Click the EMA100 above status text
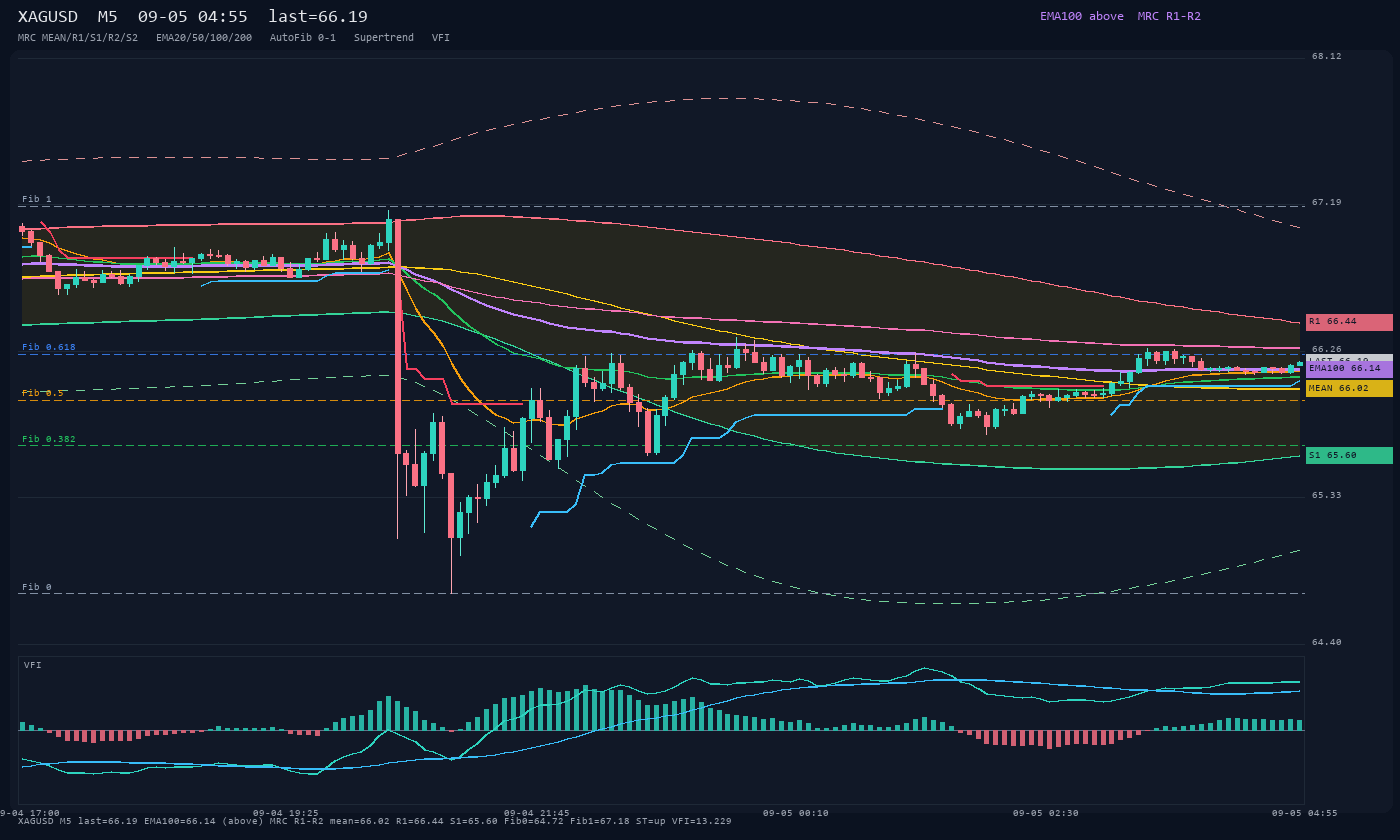This screenshot has width=1400, height=840. click(x=1082, y=16)
